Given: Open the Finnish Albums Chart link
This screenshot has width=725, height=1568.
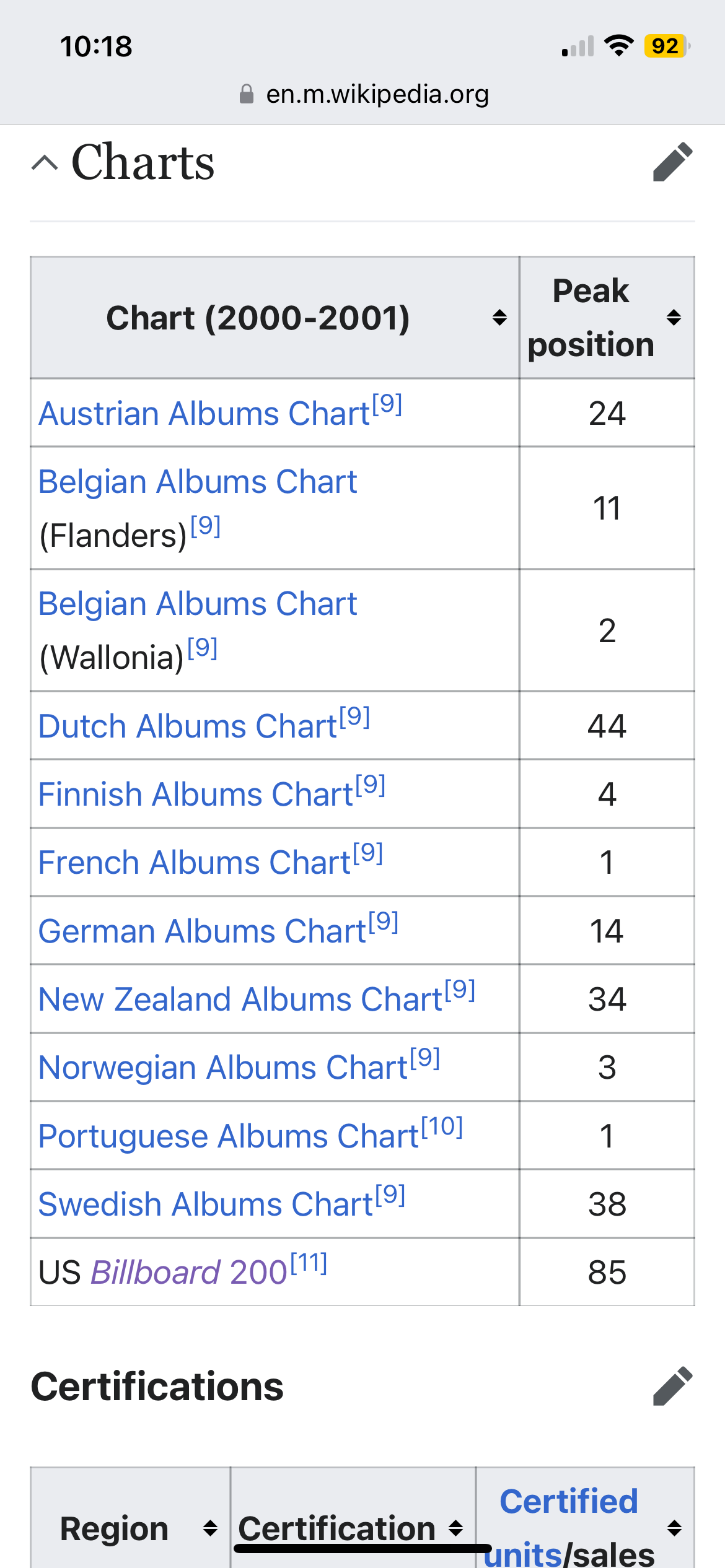Looking at the screenshot, I should pyautogui.click(x=195, y=795).
